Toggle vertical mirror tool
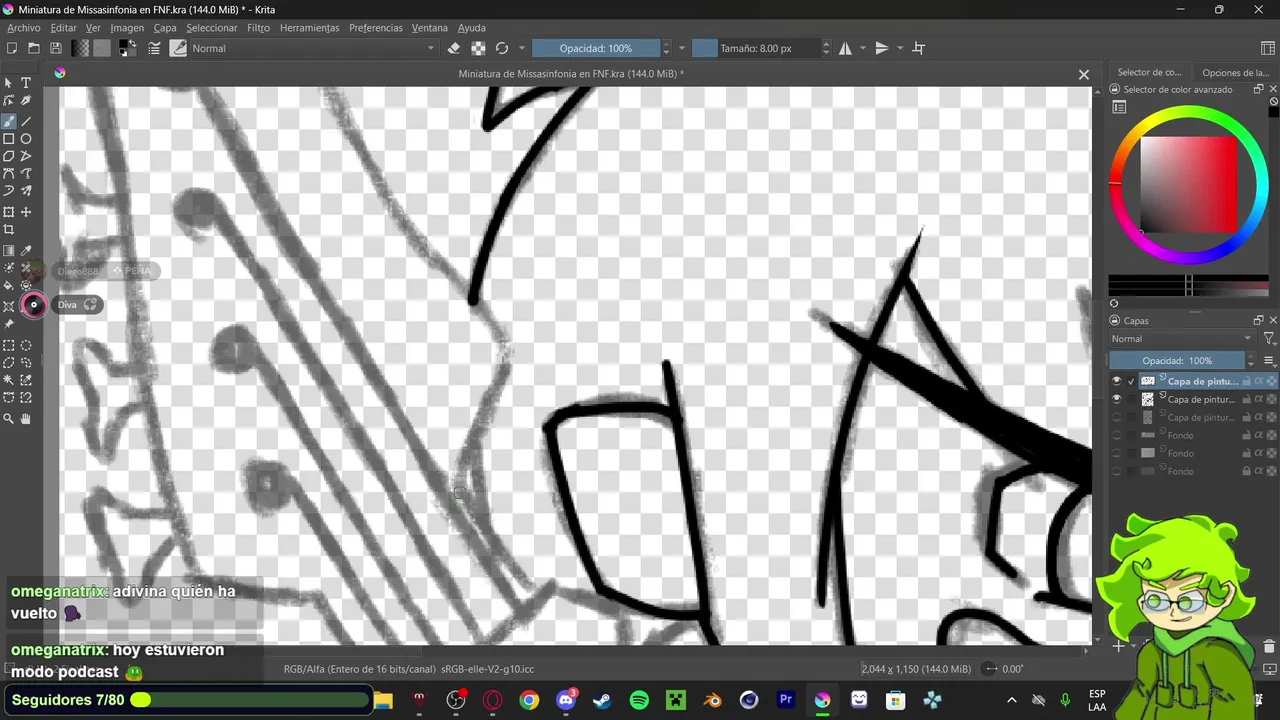Viewport: 1280px width, 720px height. pyautogui.click(x=882, y=48)
